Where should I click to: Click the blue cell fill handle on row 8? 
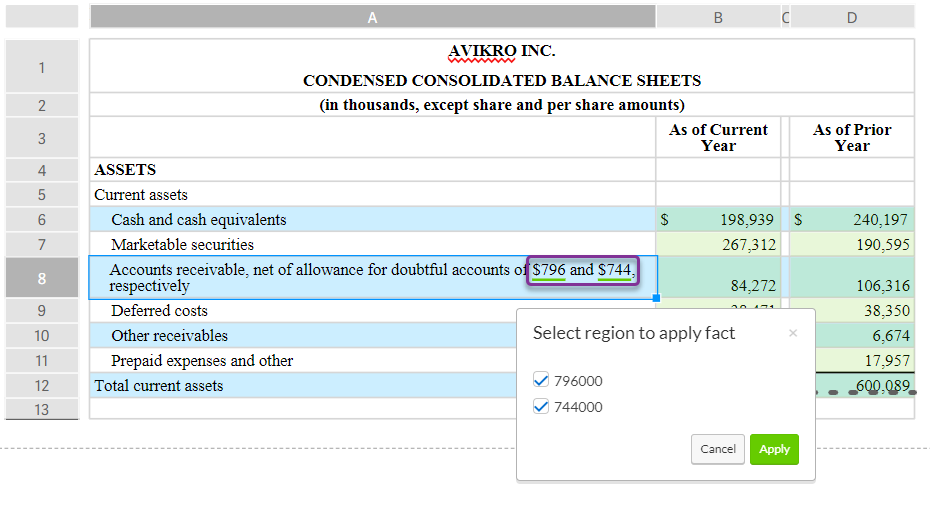(656, 298)
